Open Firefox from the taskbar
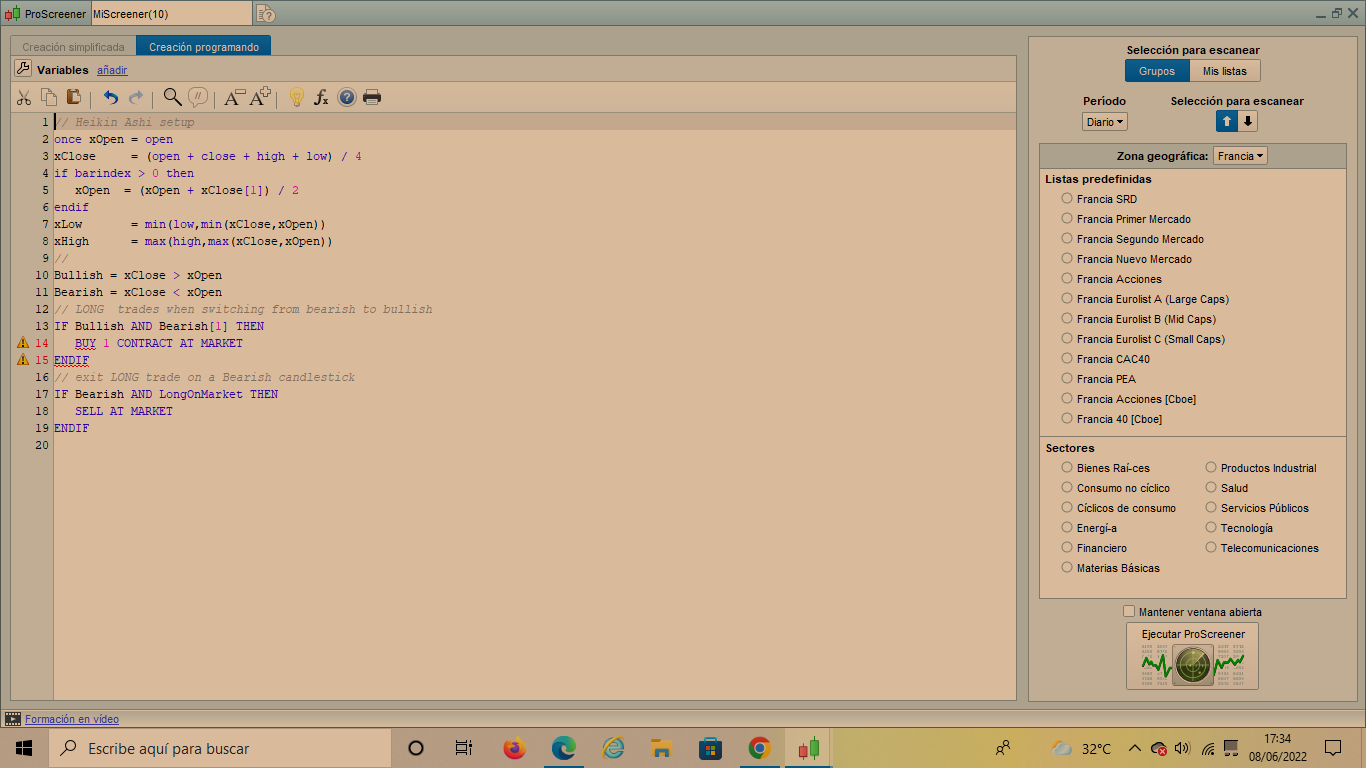This screenshot has height=768, width=1366. 514,748
